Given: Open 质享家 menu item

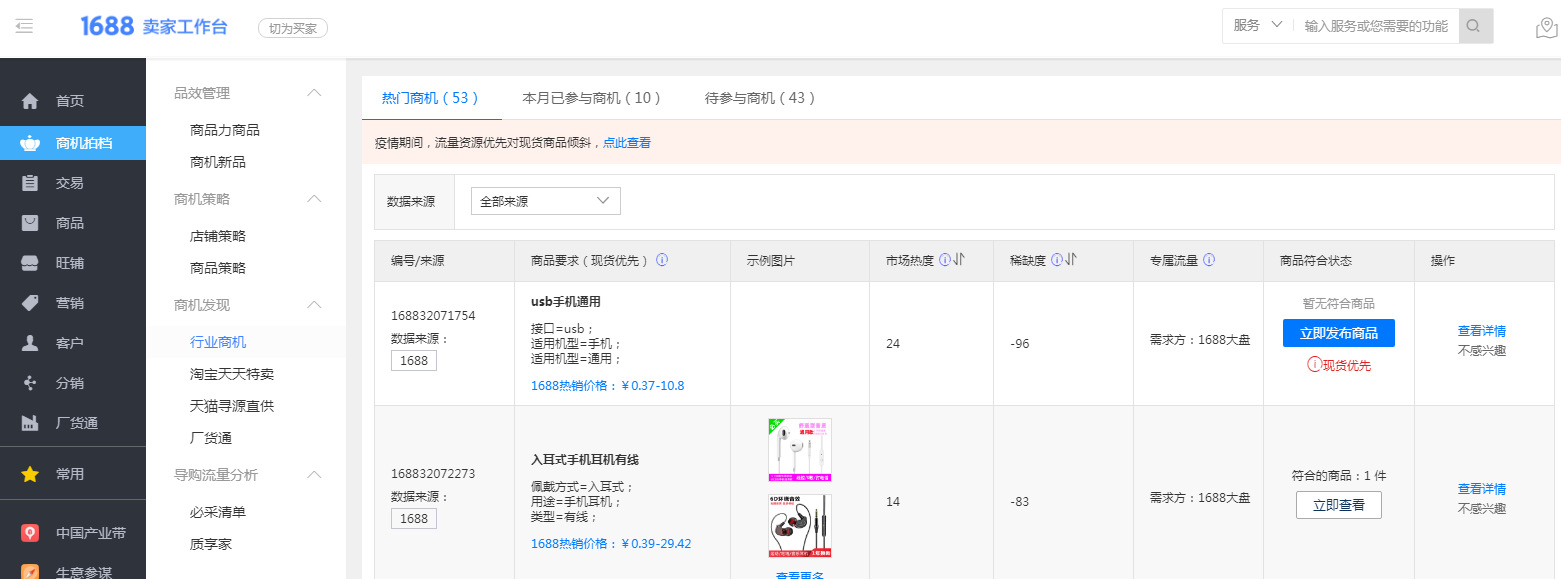Looking at the screenshot, I should (211, 544).
